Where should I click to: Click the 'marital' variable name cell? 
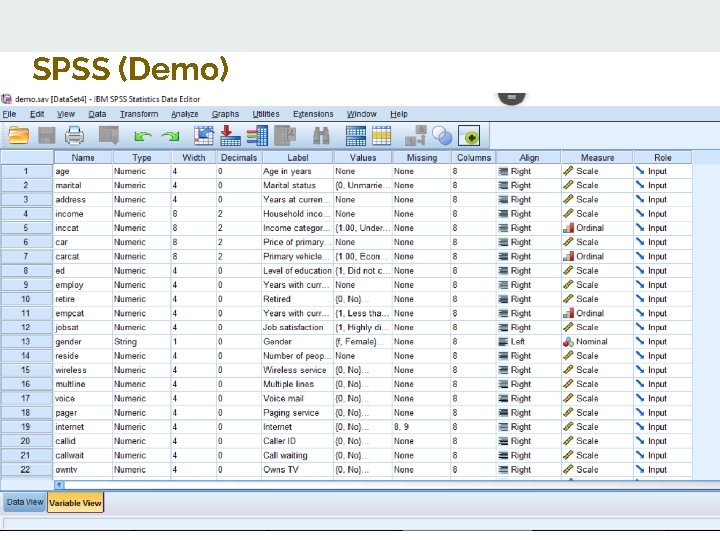(83, 186)
